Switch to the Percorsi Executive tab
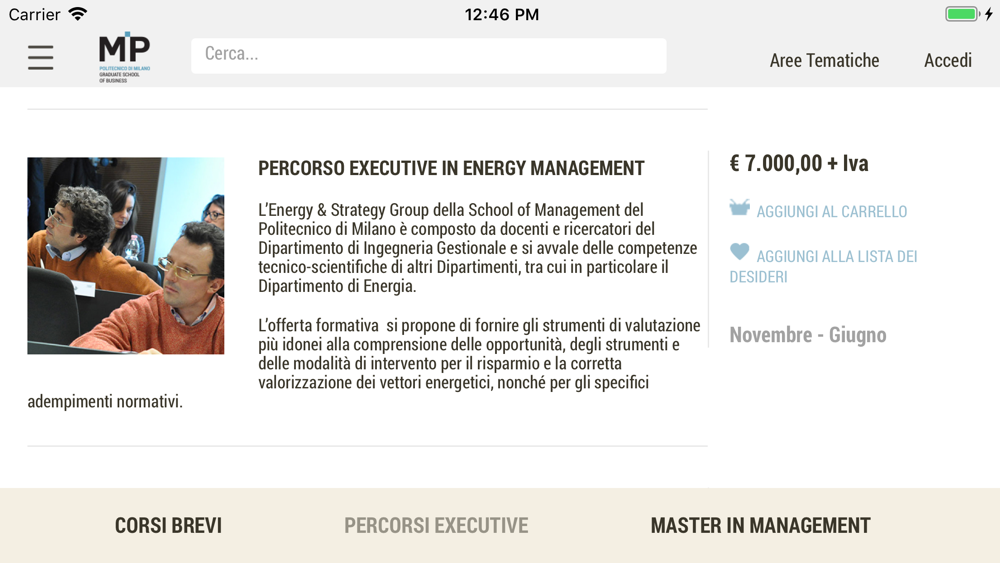1000x563 pixels. 436,525
